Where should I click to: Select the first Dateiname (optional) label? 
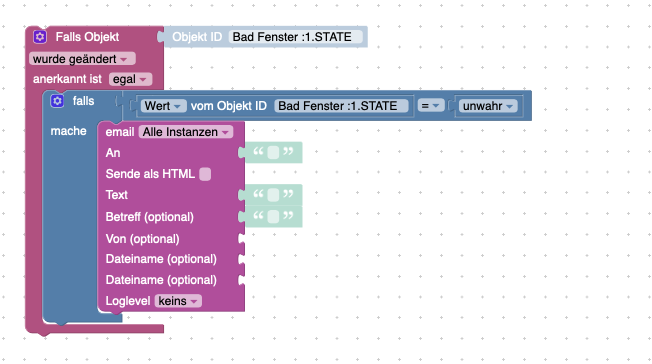[161, 259]
